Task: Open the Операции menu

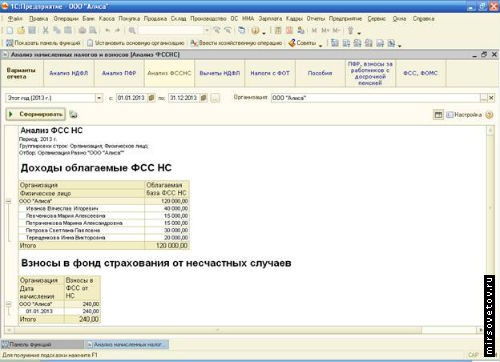Action: 66,19
